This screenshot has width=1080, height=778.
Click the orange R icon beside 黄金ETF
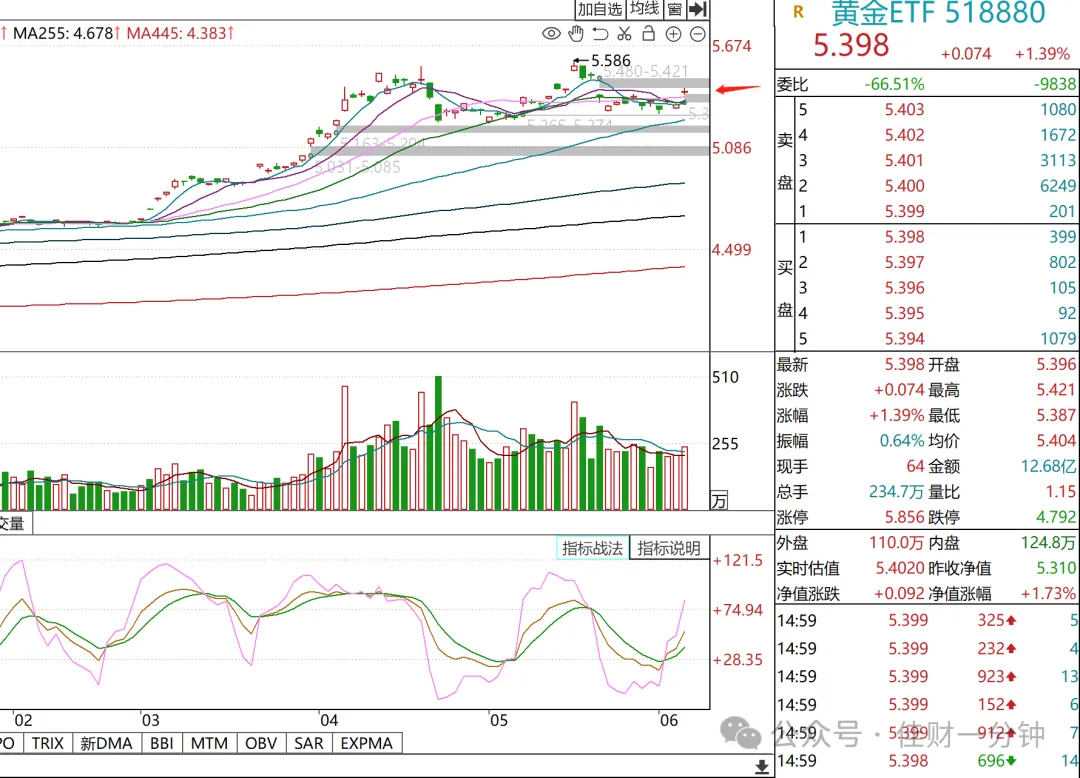798,12
